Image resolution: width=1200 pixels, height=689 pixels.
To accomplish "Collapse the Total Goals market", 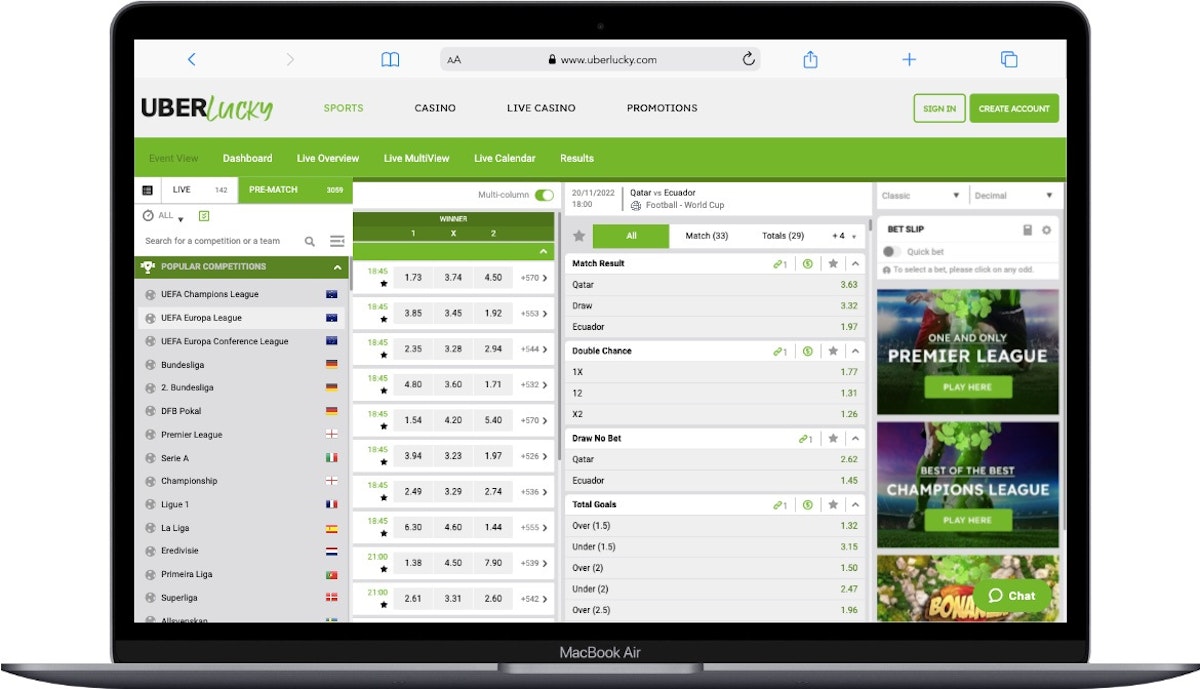I will click(x=856, y=505).
